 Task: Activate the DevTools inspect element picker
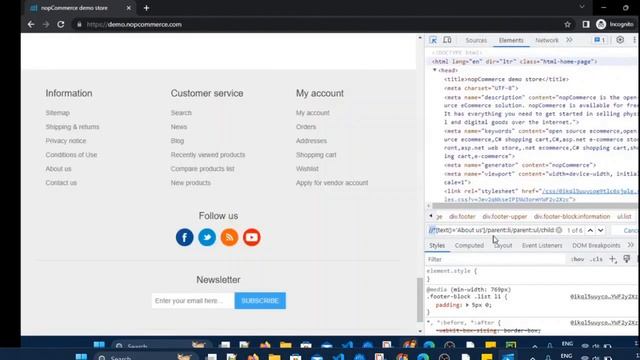[x=433, y=40]
